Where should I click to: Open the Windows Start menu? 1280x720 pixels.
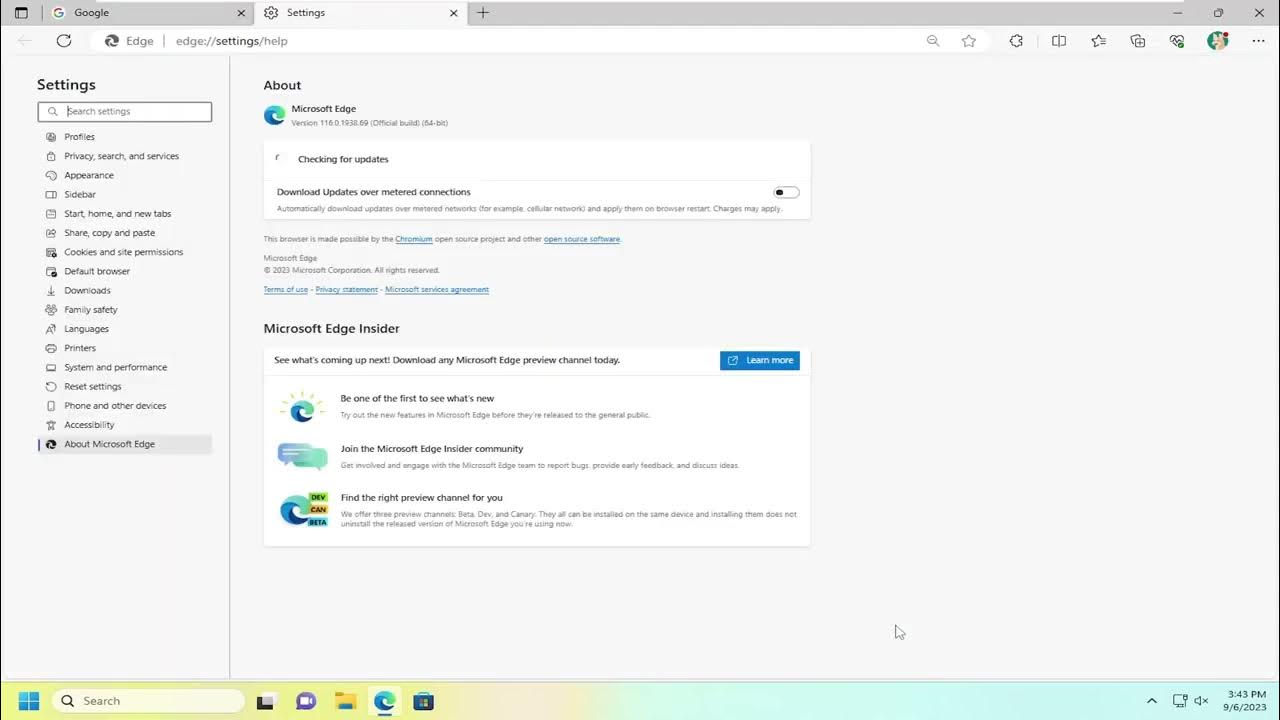point(28,701)
